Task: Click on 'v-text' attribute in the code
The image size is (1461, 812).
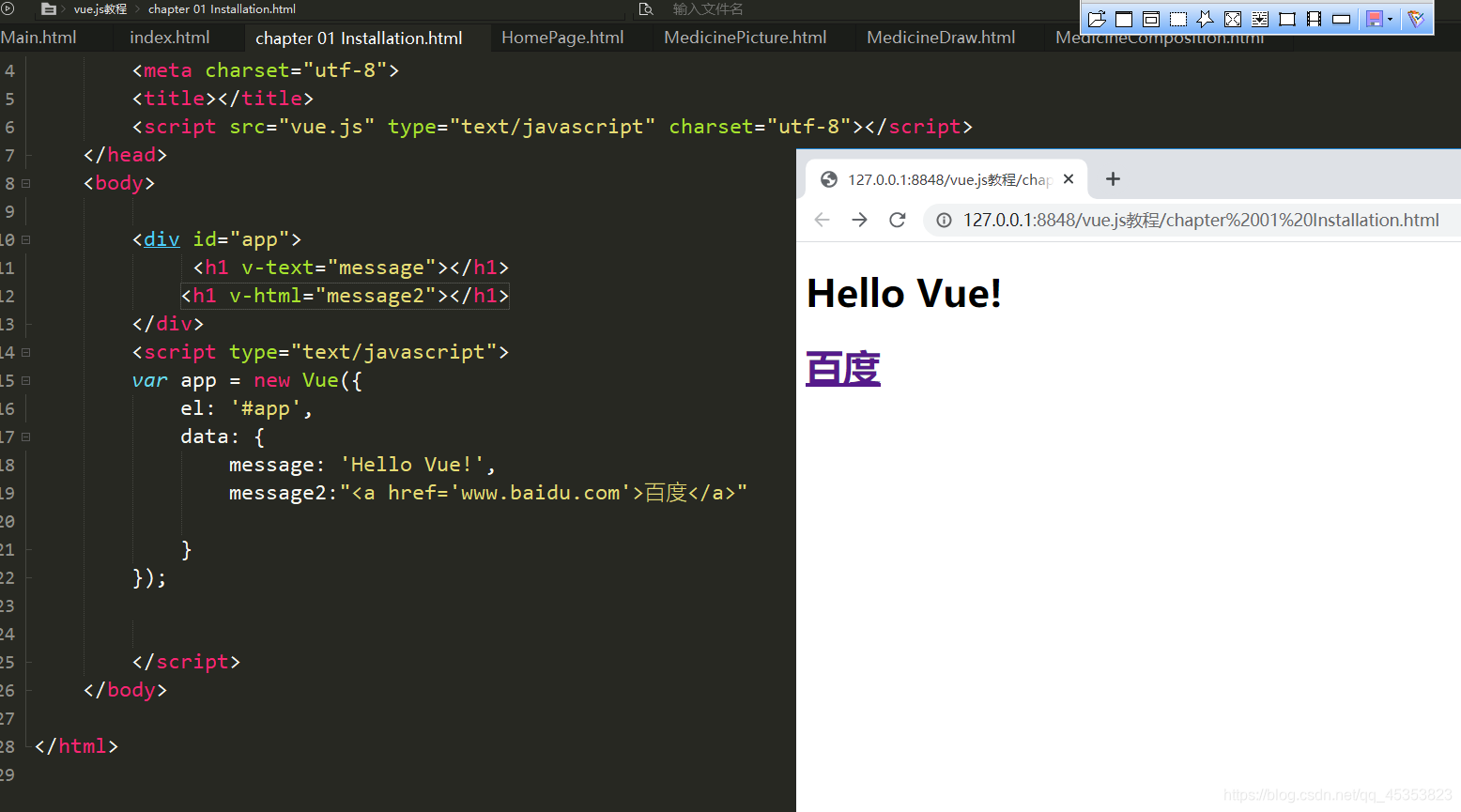Action: click(277, 268)
